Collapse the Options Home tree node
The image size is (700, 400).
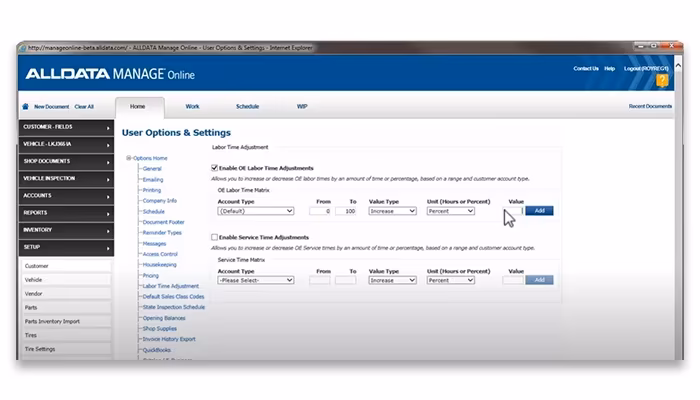tap(129, 158)
